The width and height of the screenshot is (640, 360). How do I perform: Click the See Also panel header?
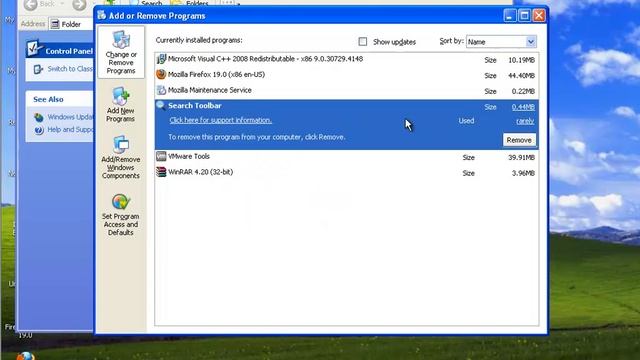(60, 99)
